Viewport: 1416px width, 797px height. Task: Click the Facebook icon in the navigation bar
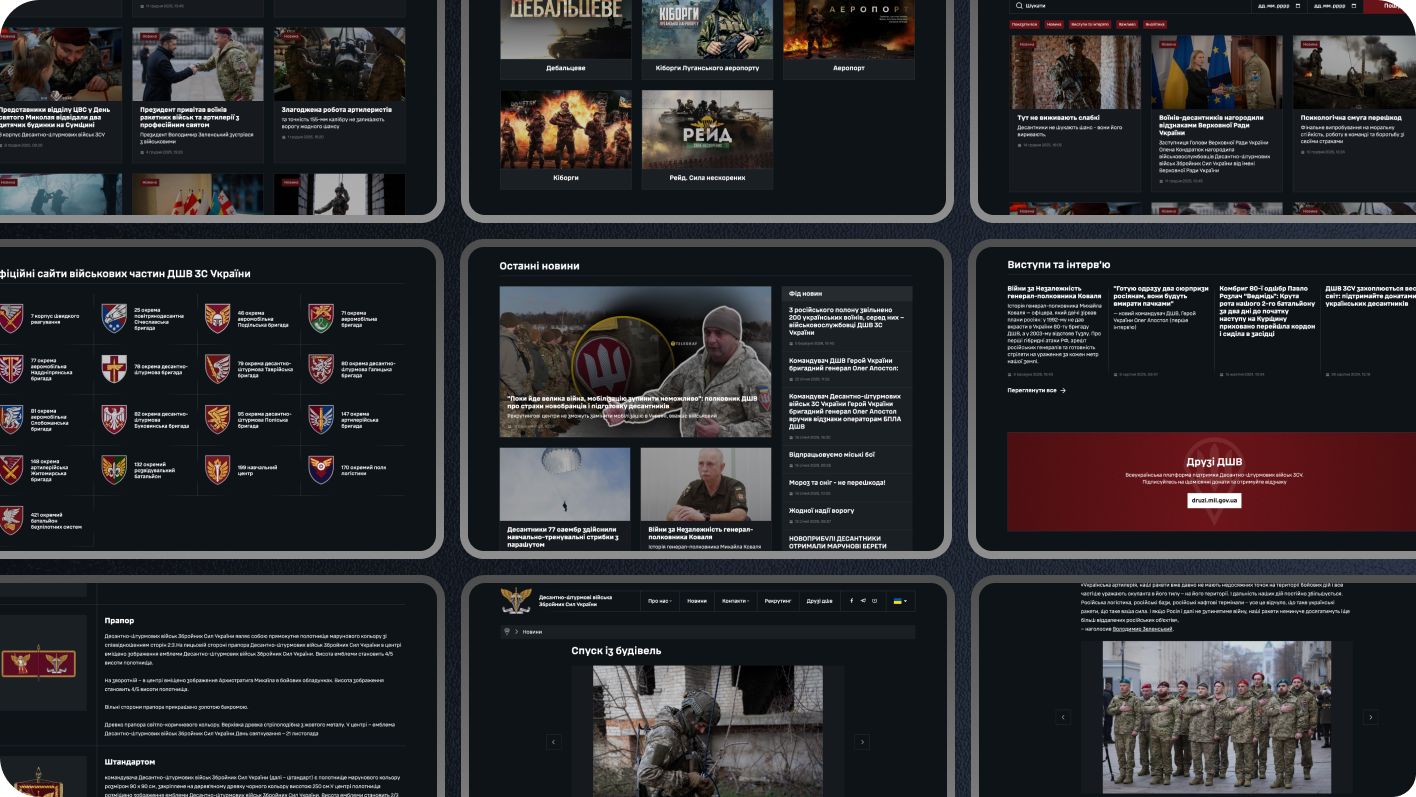coord(851,601)
